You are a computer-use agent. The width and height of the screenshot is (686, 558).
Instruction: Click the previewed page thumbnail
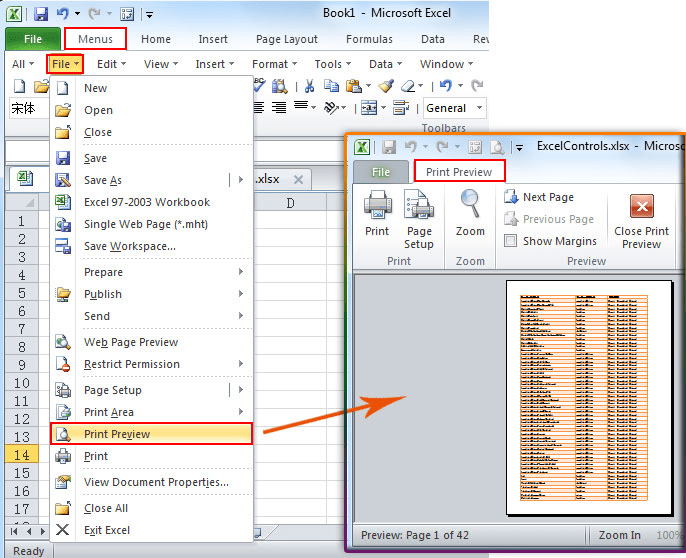coord(589,397)
